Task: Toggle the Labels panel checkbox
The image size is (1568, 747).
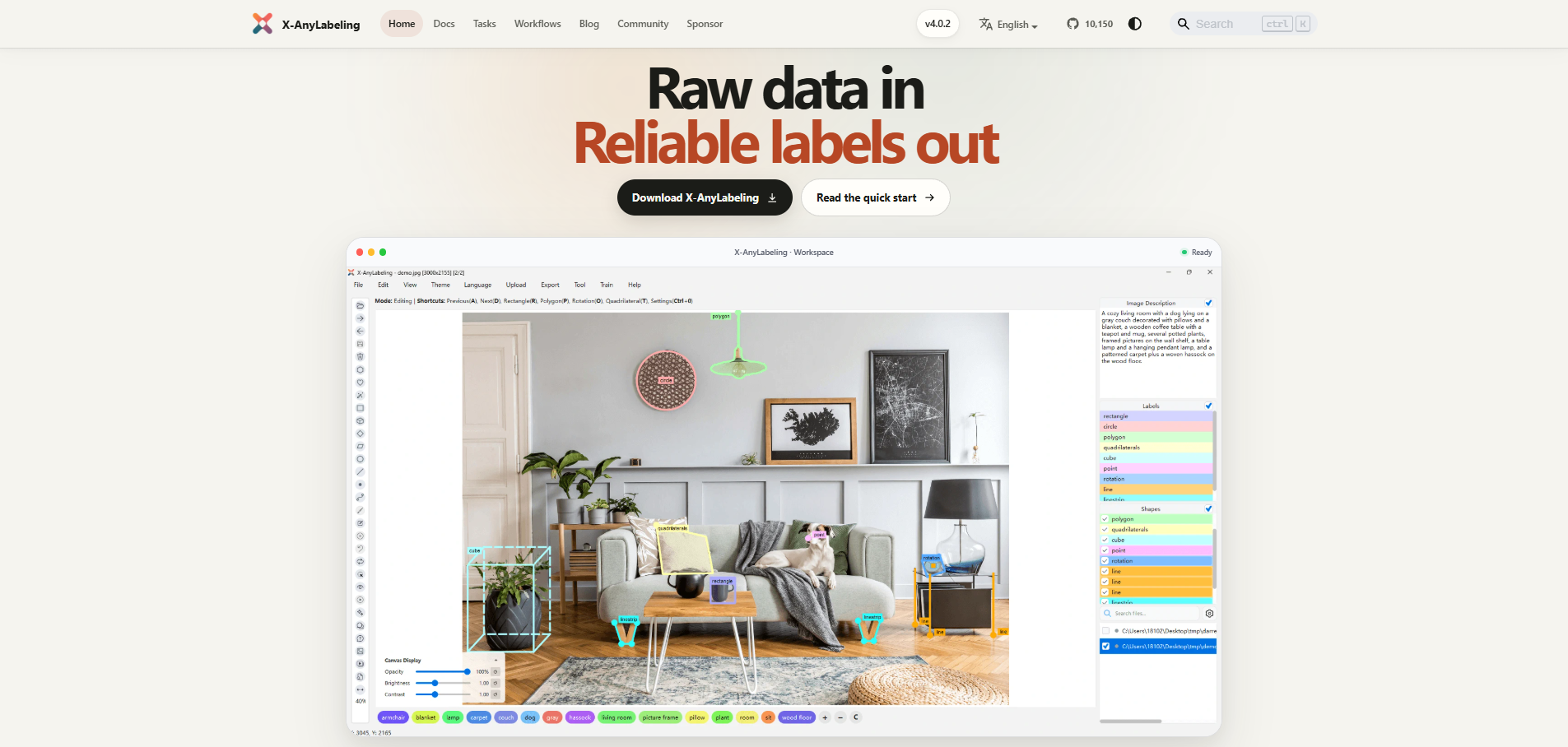Action: [1208, 406]
